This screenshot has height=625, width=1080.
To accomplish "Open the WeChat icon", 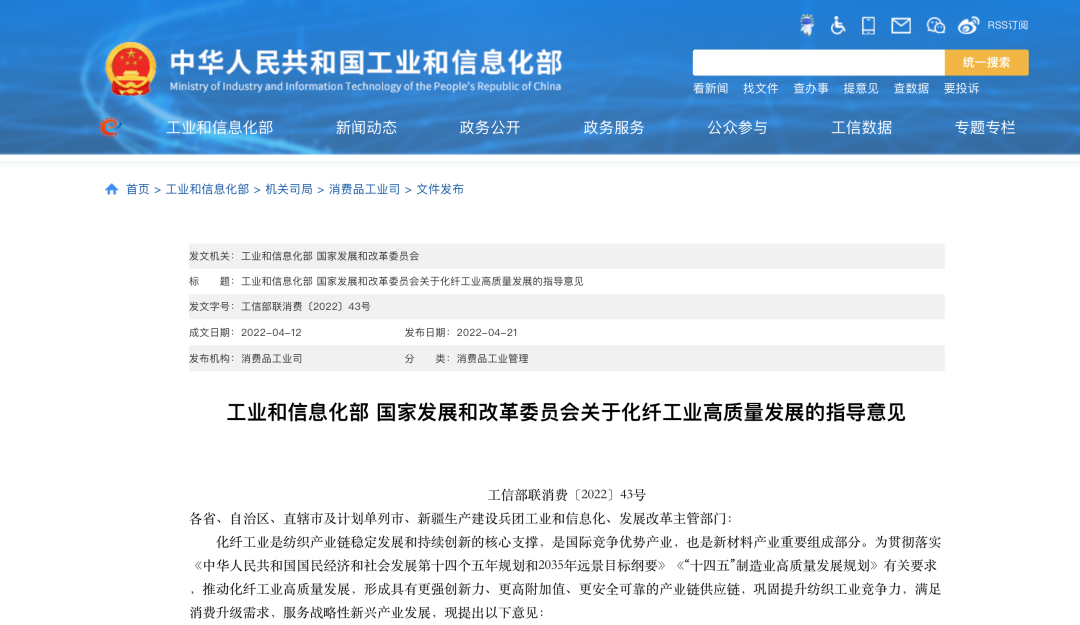I will (935, 25).
